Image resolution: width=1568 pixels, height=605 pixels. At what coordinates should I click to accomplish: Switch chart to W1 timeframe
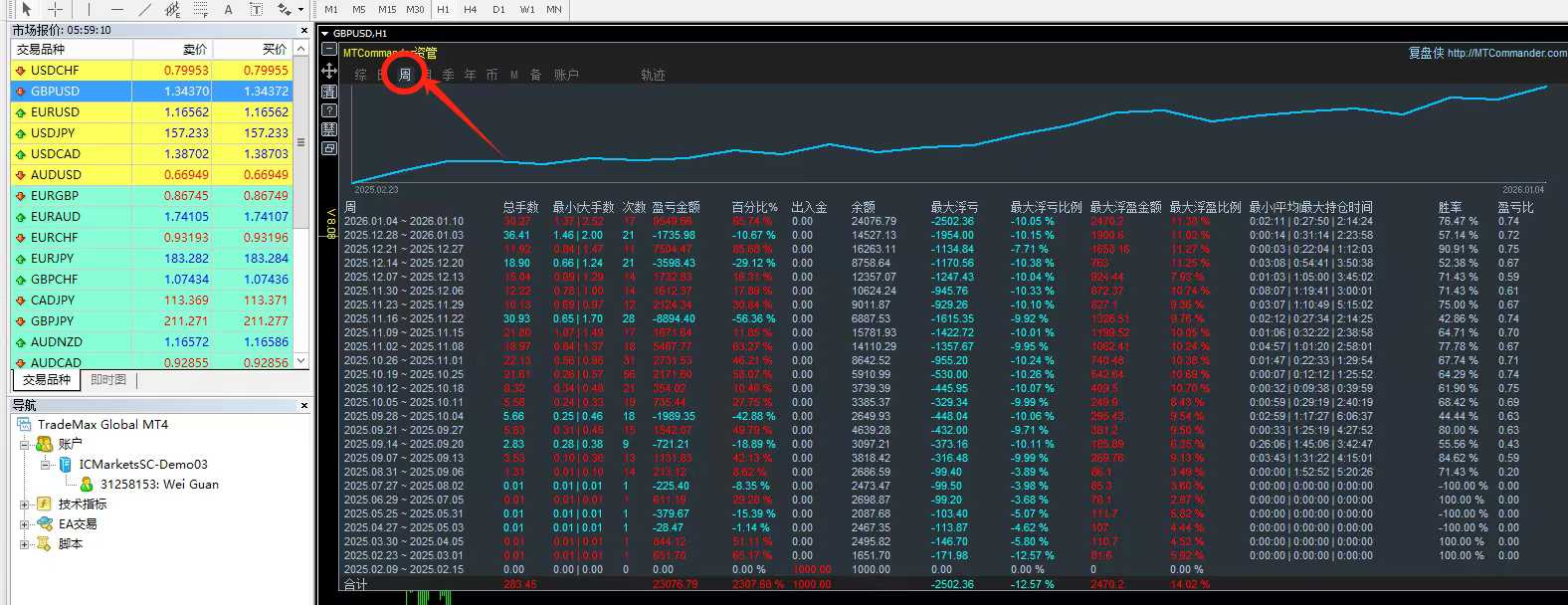click(x=527, y=9)
